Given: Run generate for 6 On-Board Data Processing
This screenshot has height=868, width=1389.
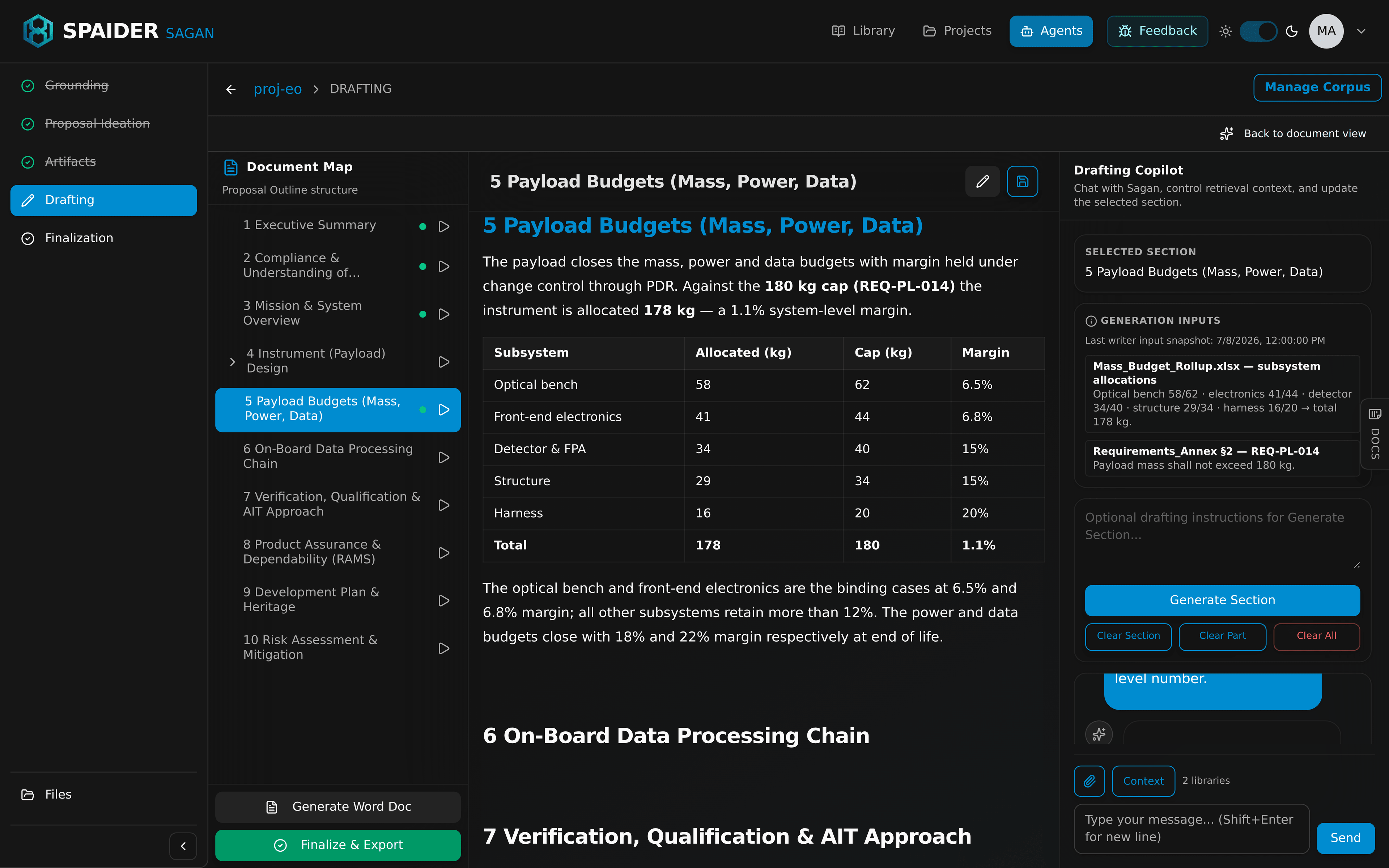Looking at the screenshot, I should [444, 457].
